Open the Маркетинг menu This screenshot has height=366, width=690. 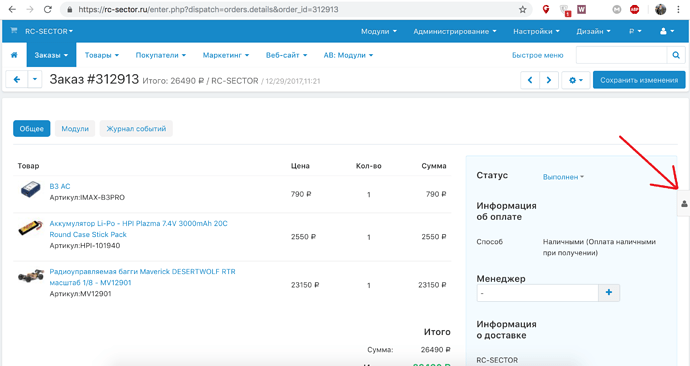[226, 55]
